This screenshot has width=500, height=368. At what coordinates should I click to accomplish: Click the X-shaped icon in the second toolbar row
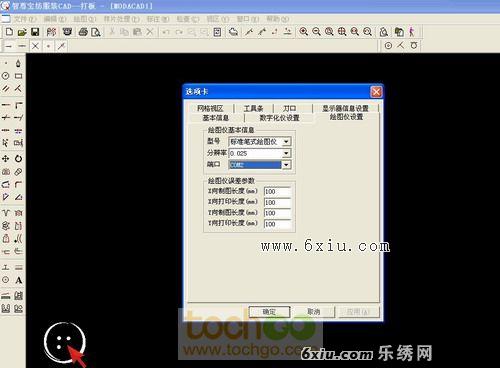[35, 46]
